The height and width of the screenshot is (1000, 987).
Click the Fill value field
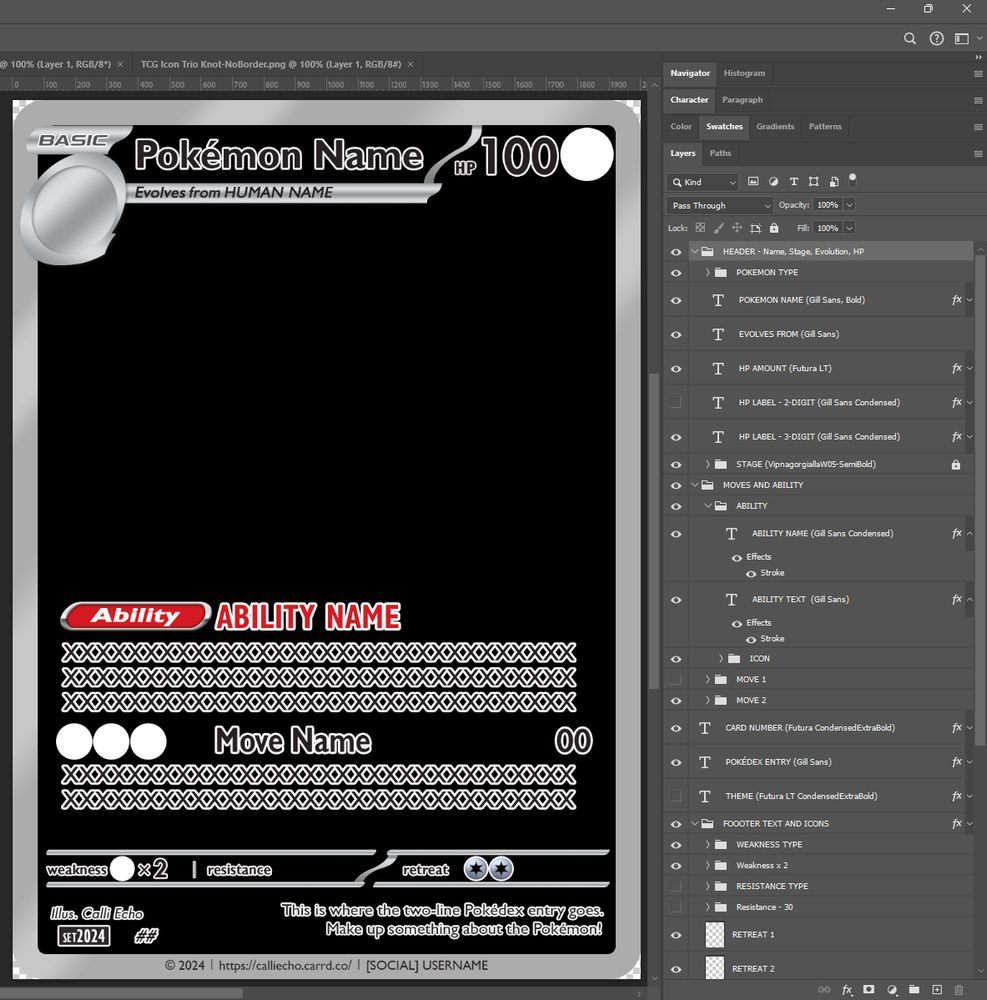(x=828, y=228)
